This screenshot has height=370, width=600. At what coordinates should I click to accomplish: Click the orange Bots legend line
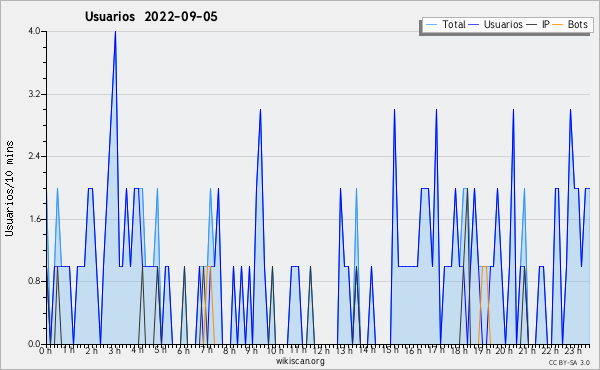558,25
